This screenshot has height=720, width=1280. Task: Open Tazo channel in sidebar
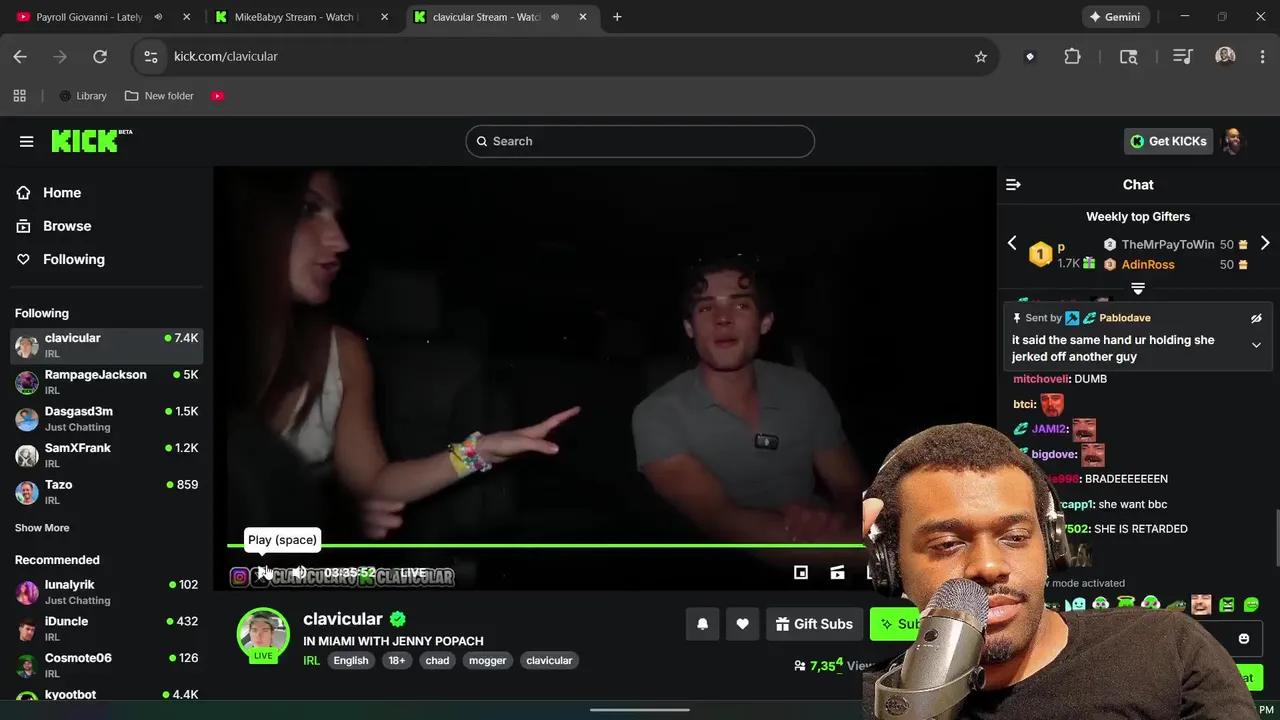[107, 492]
